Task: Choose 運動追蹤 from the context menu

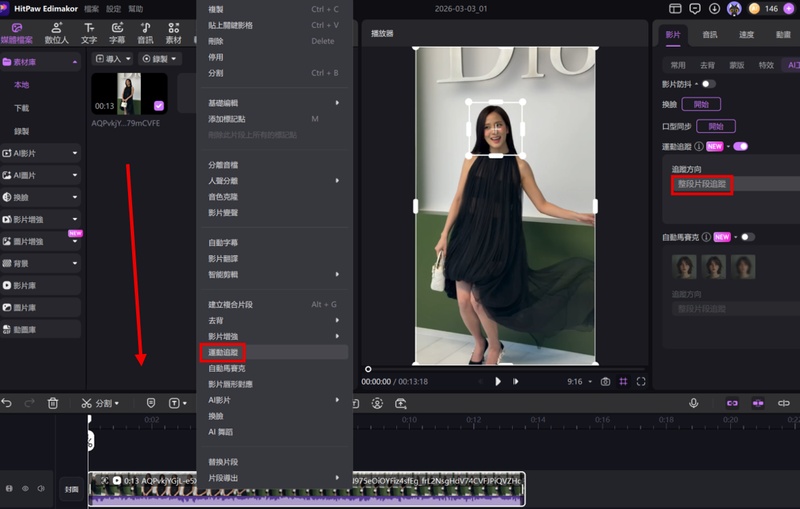Action: pyautogui.click(x=221, y=353)
